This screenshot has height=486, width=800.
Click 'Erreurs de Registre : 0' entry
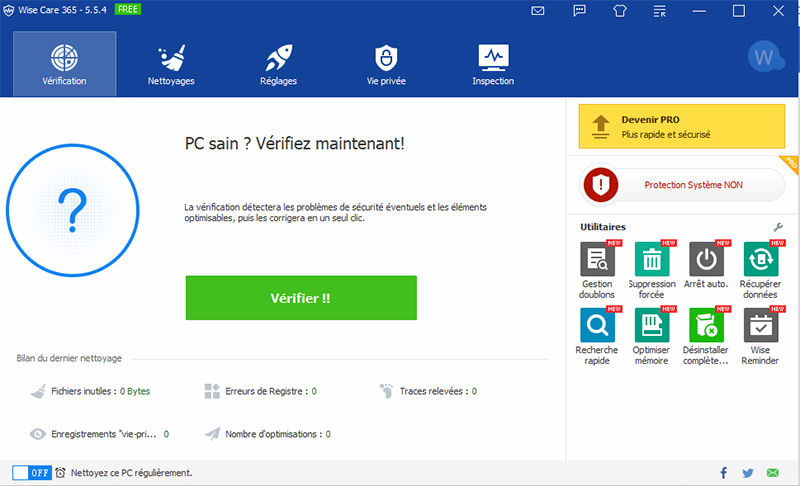271,391
